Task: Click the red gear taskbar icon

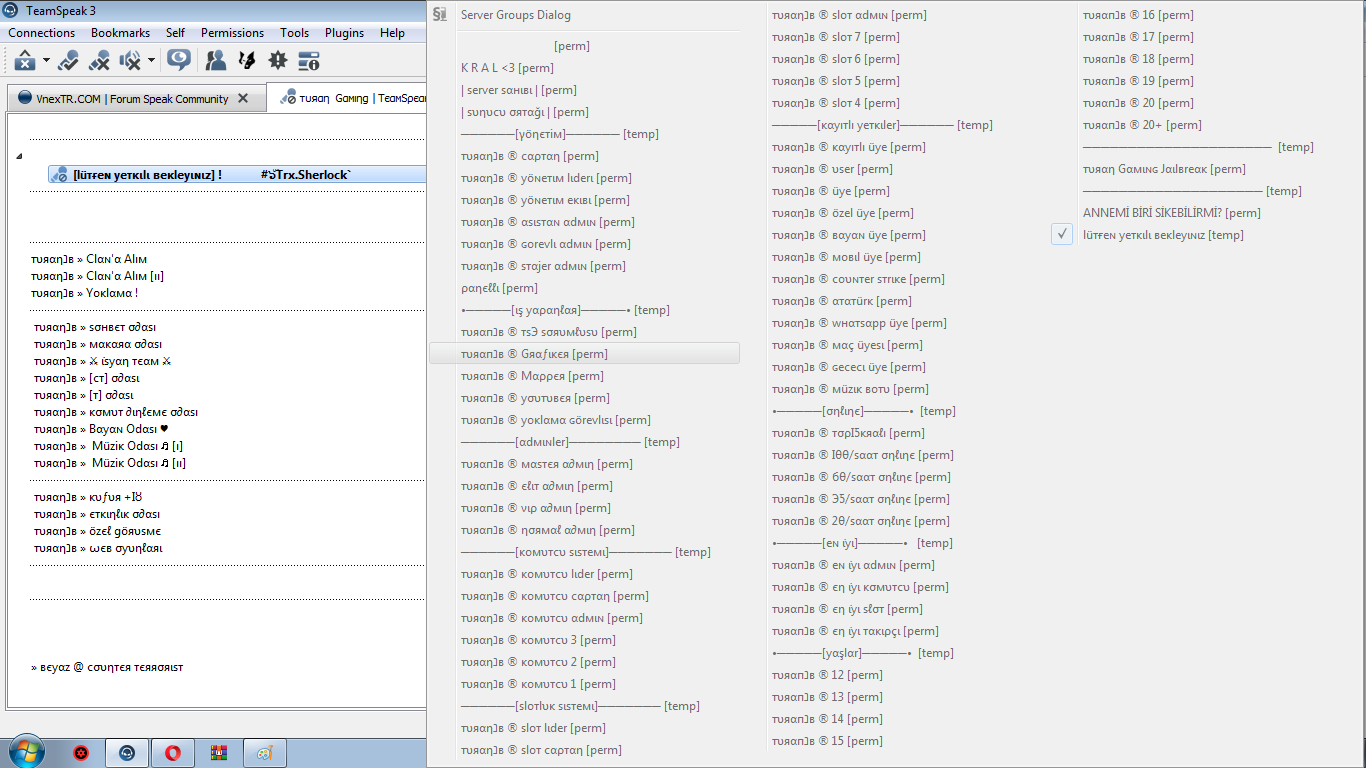Action: pyautogui.click(x=81, y=753)
